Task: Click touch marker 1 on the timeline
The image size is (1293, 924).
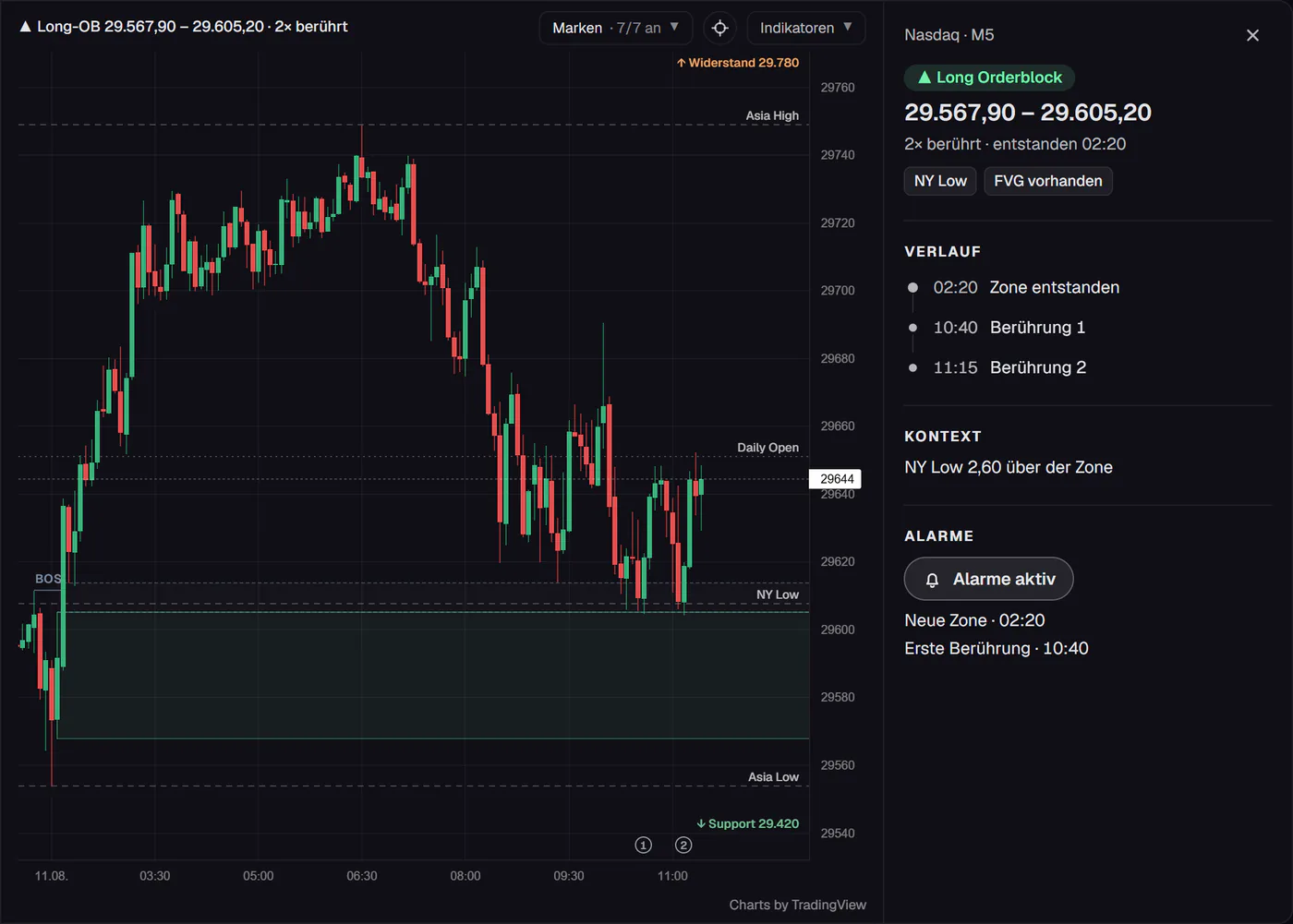Action: [644, 845]
